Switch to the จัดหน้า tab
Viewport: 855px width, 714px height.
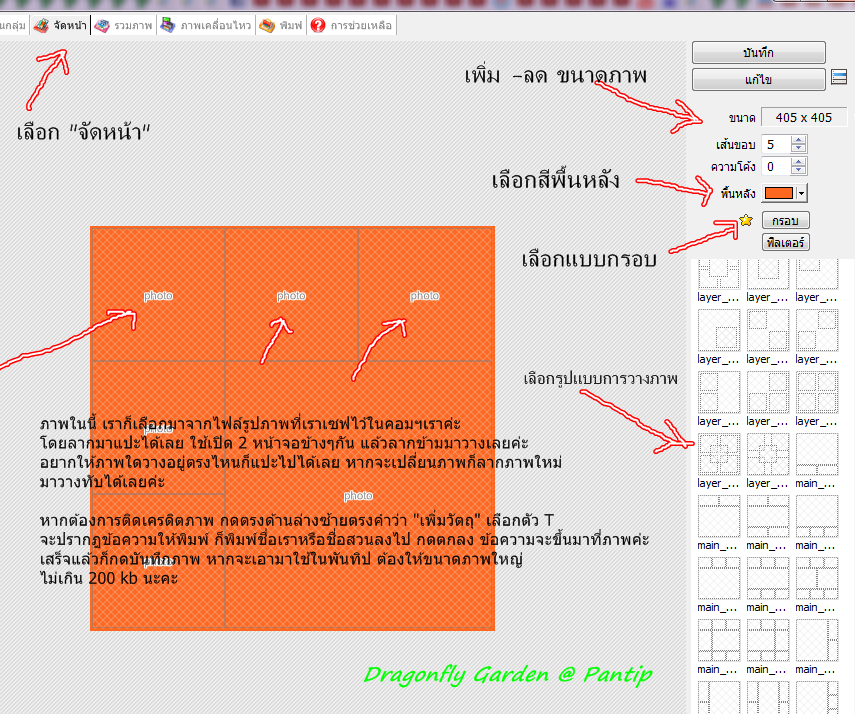(x=60, y=25)
